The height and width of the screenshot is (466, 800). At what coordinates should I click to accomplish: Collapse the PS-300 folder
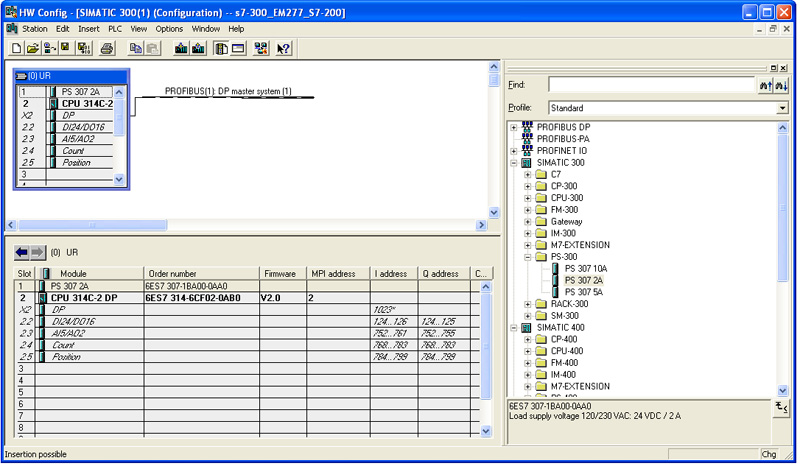(x=528, y=257)
